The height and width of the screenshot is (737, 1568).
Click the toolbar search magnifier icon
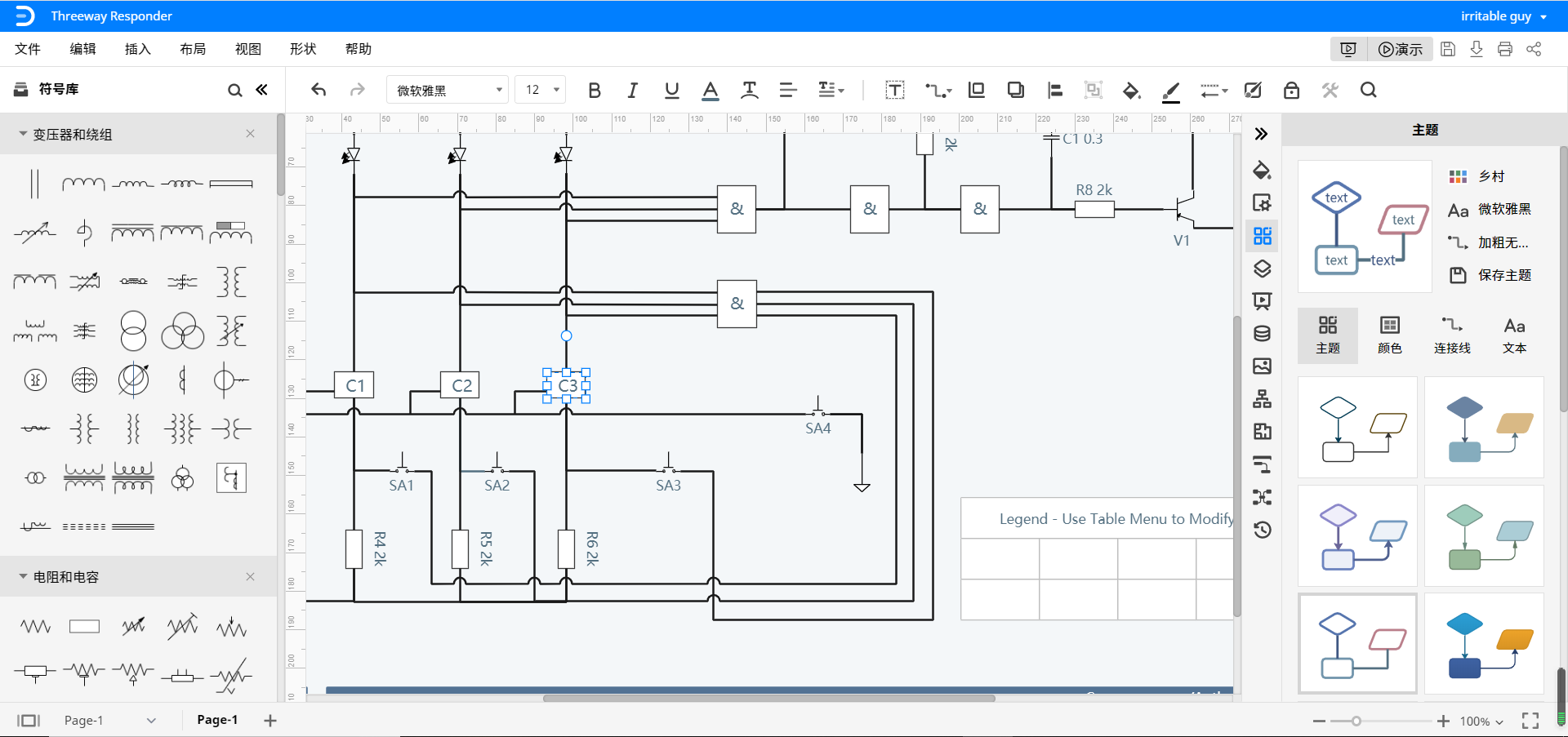[x=1369, y=90]
